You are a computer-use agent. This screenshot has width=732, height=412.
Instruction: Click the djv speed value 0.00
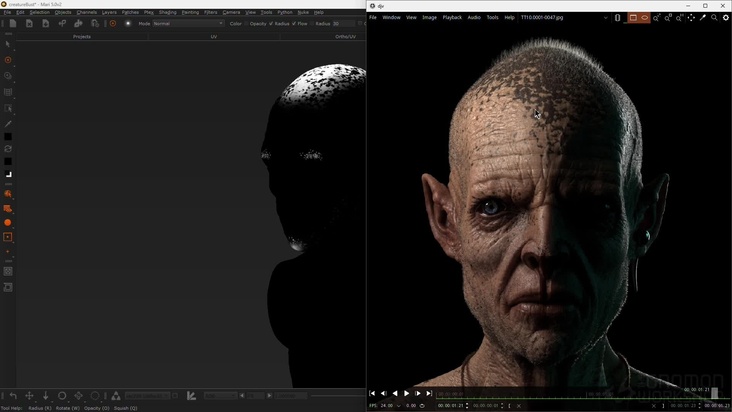411,405
